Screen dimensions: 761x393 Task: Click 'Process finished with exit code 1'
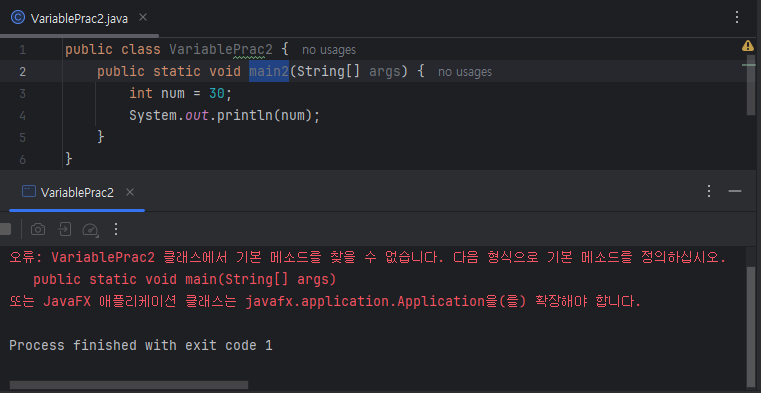coord(141,345)
